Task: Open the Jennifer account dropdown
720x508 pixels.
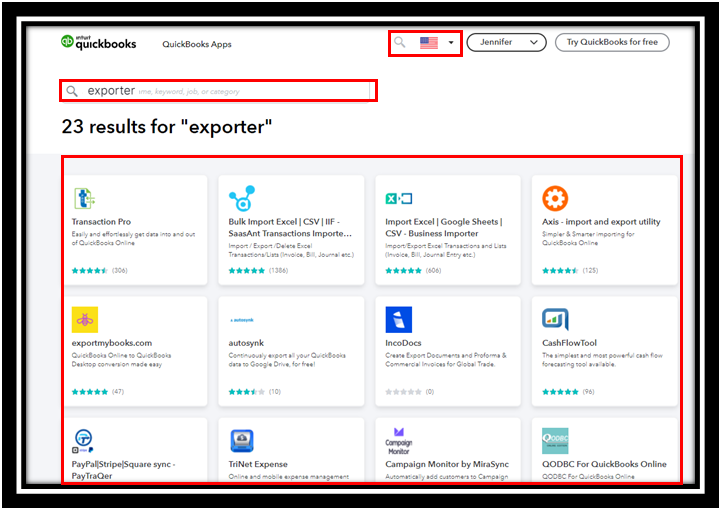Action: (x=506, y=42)
